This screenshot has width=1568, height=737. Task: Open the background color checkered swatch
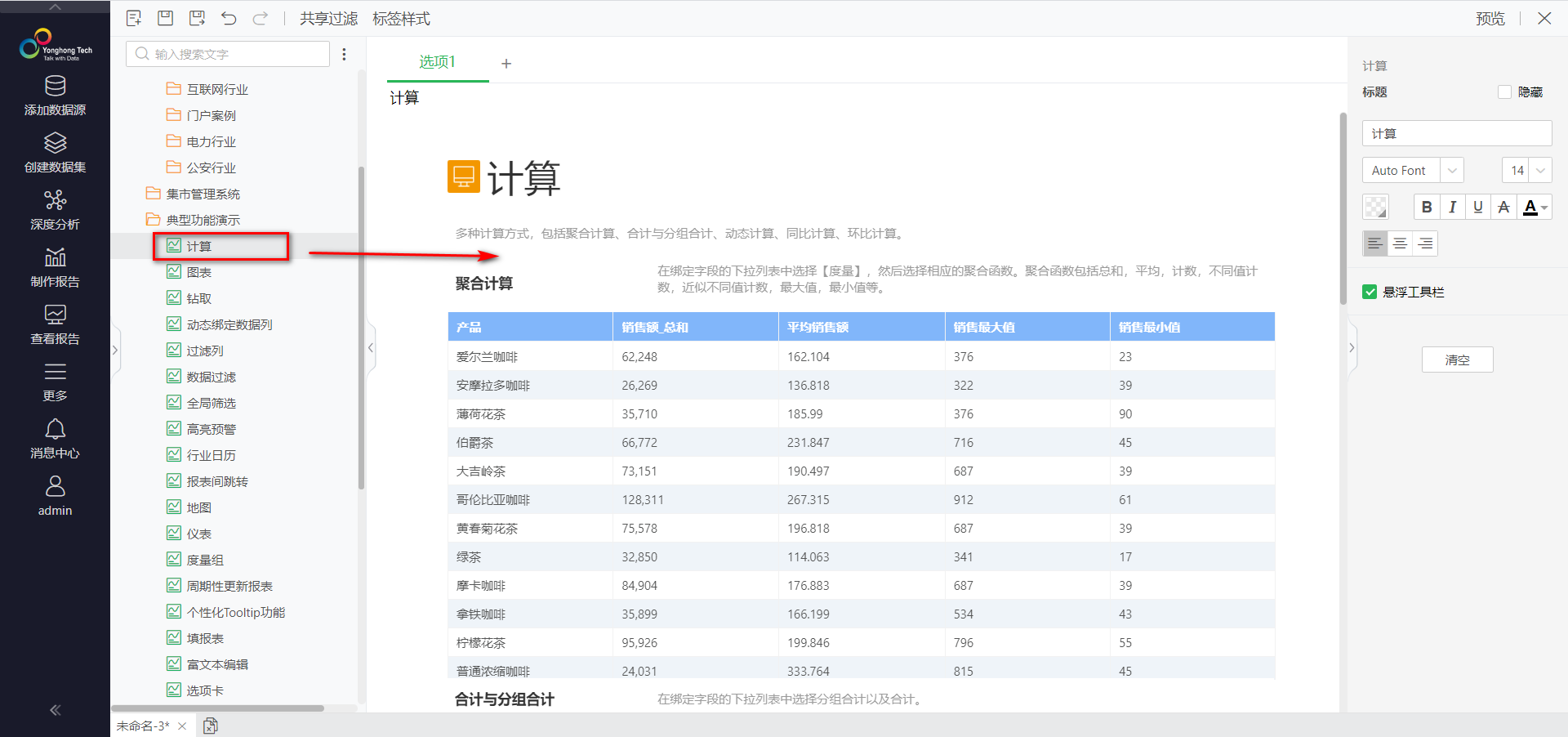click(x=1375, y=207)
